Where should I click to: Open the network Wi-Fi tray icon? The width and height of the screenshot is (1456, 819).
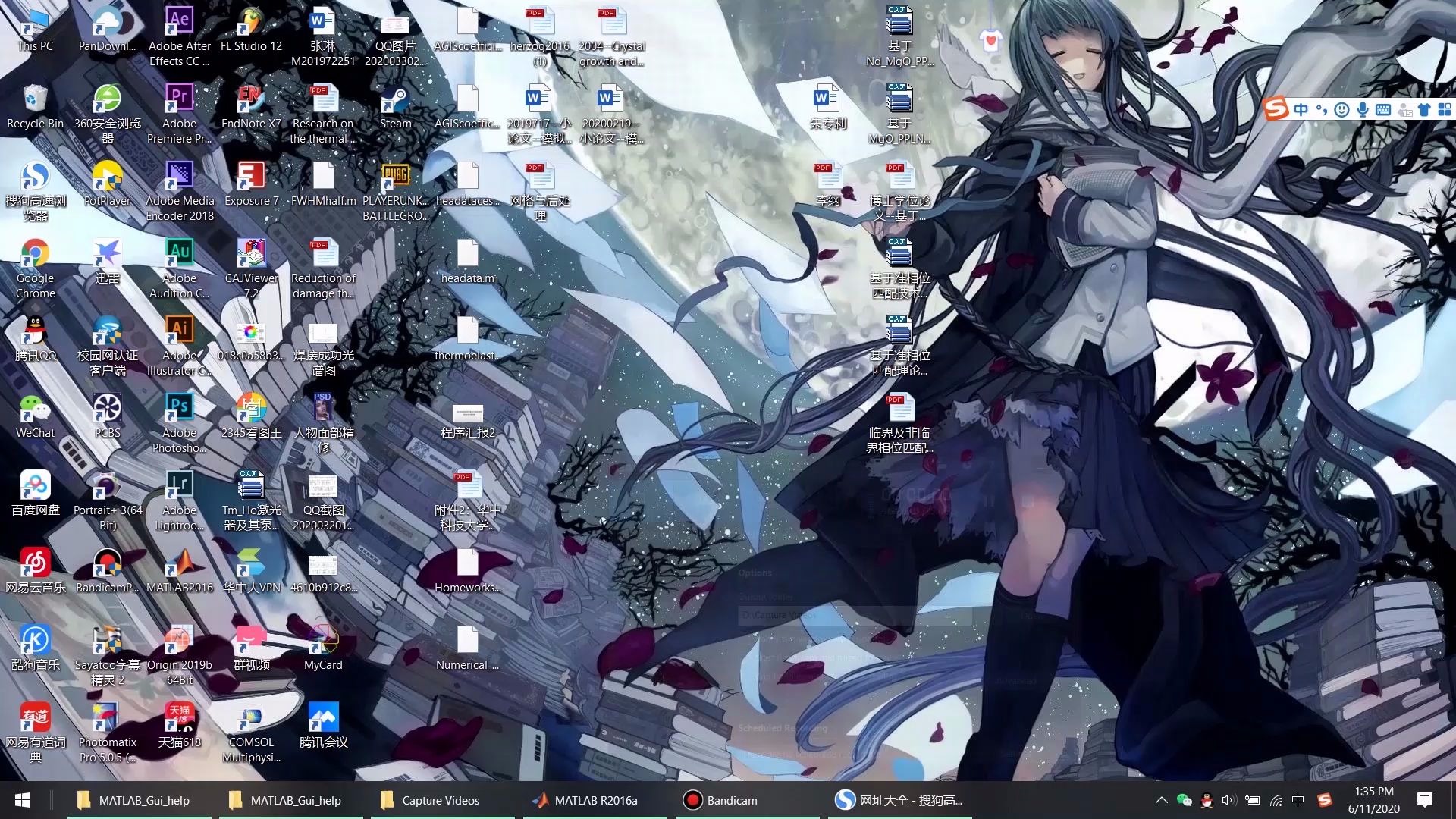click(1276, 800)
